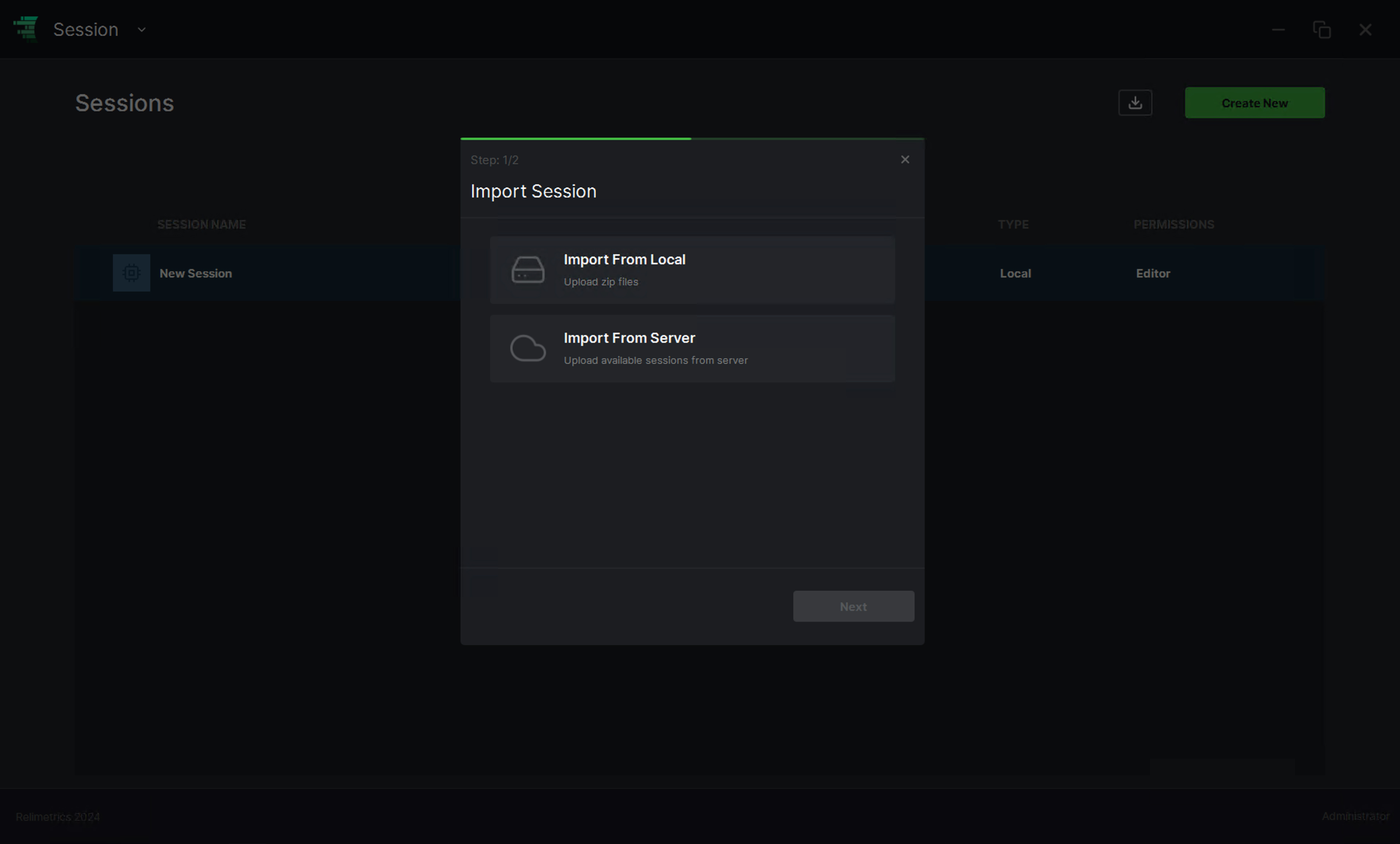Screen dimensions: 1400x844
Task: Click the Permissions column header
Action: 1174,224
